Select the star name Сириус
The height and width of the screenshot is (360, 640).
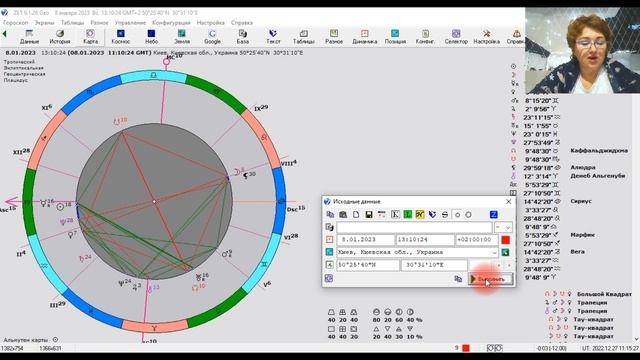581,201
